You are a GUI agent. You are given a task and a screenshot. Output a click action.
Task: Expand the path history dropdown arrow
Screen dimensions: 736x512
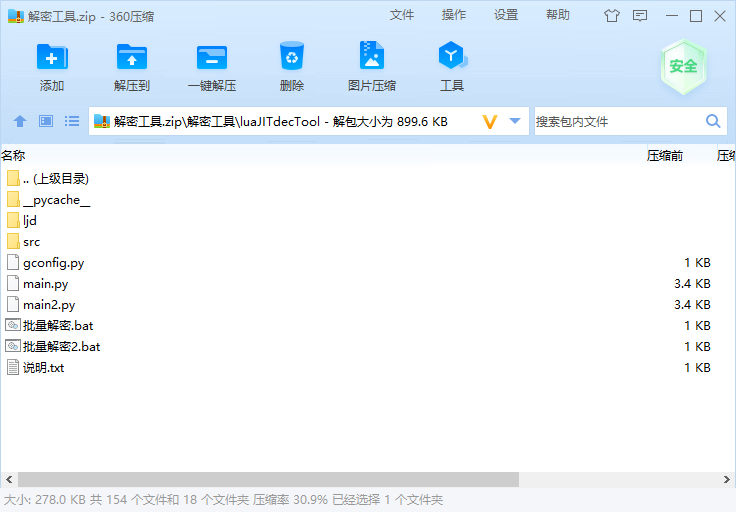[x=515, y=121]
